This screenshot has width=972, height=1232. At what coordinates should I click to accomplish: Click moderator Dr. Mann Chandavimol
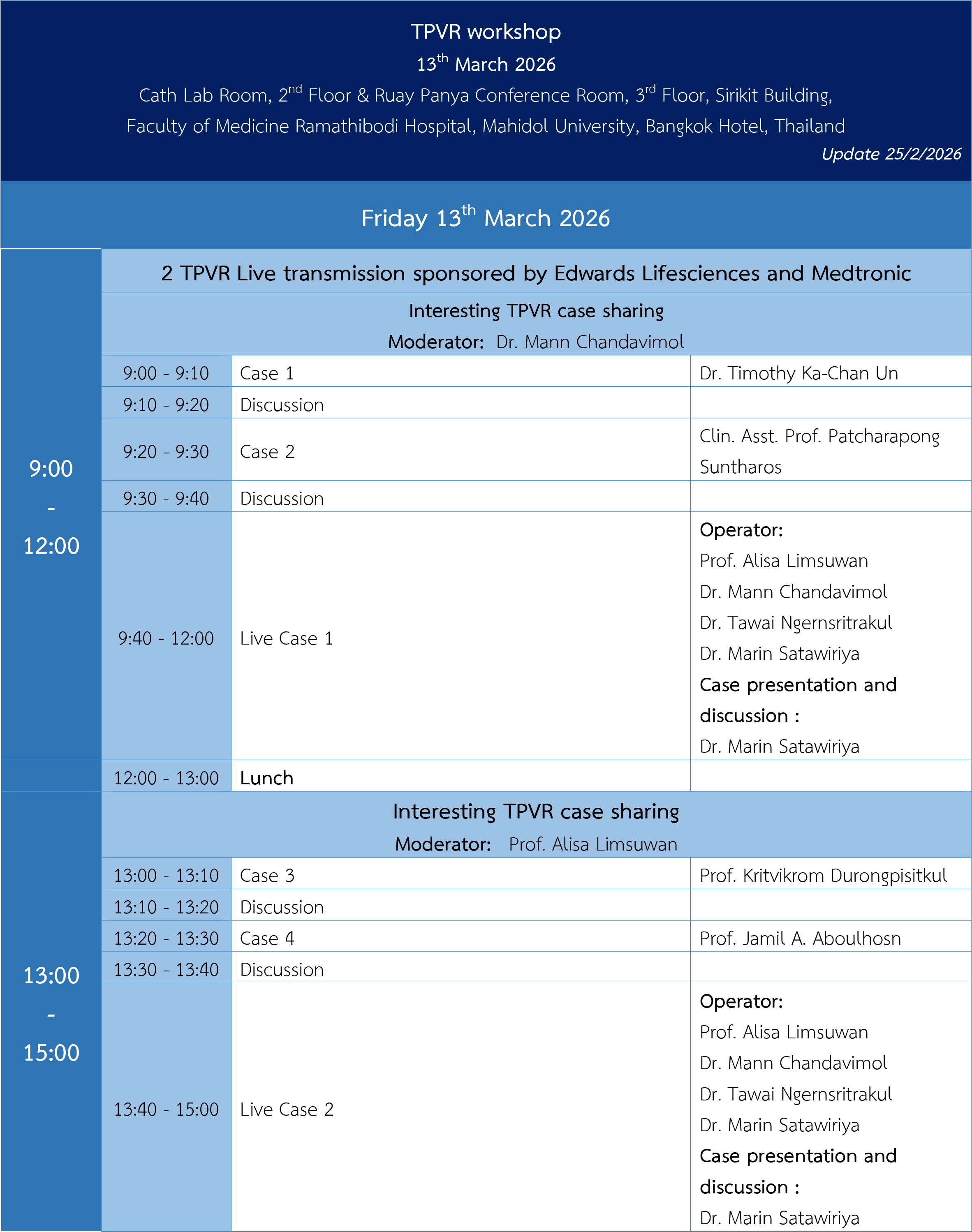pyautogui.click(x=590, y=342)
